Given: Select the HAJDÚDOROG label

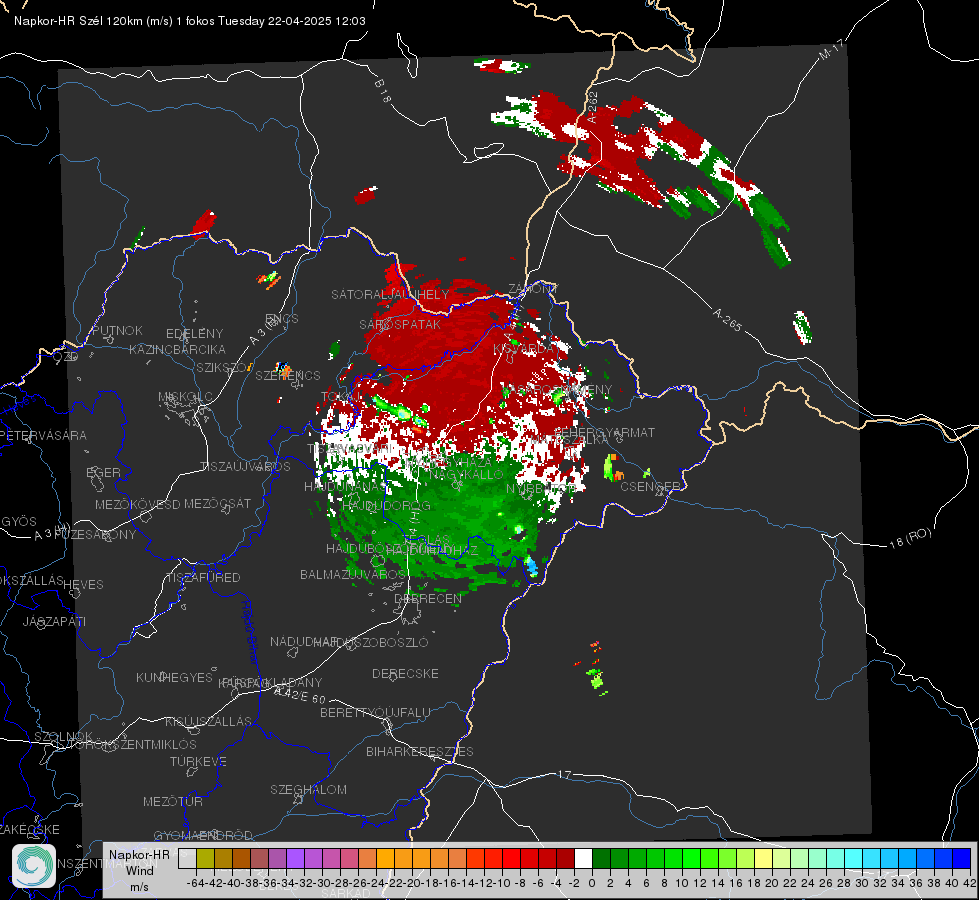Looking at the screenshot, I should point(386,505).
